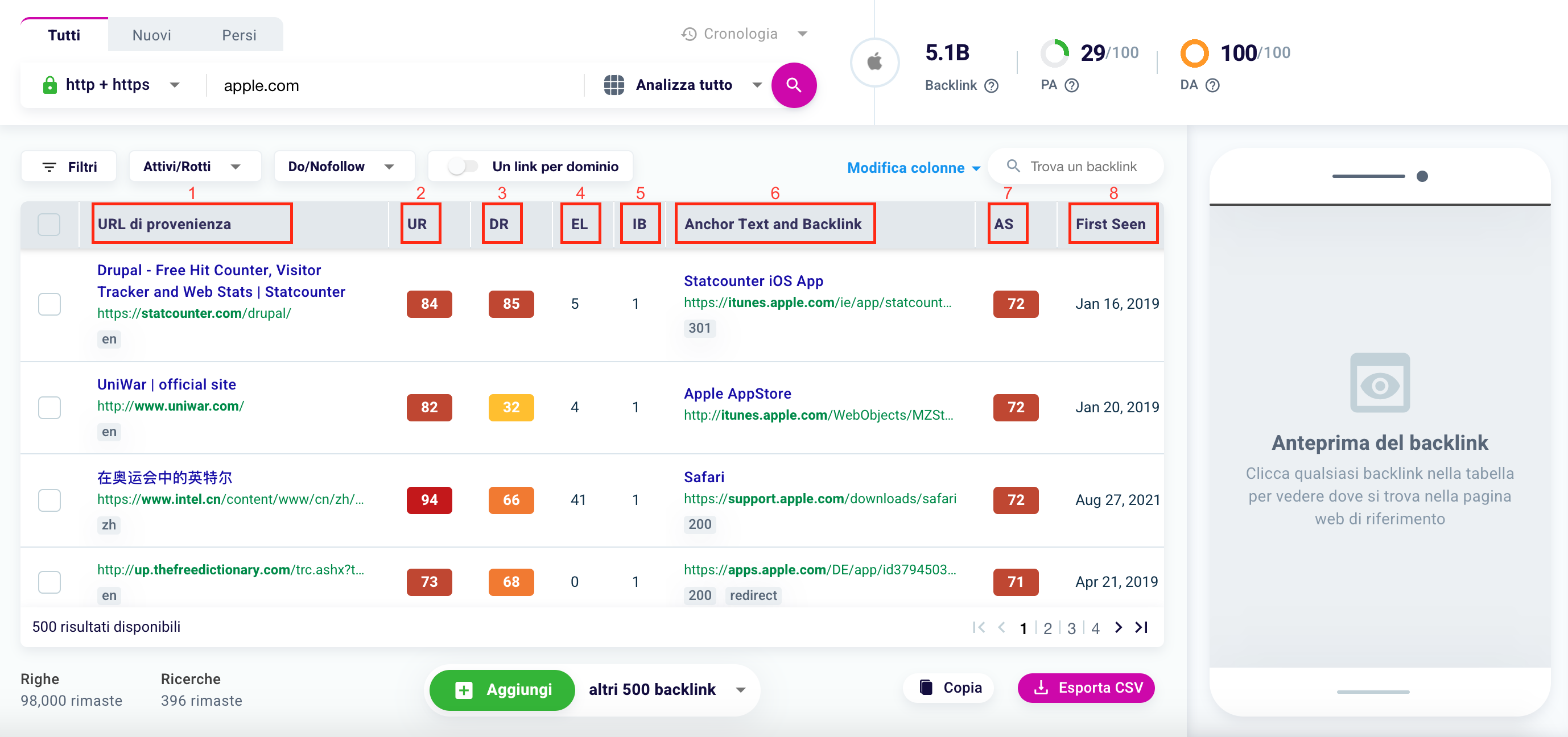Toggle the select-all header checkbox
The height and width of the screenshot is (737, 1568).
tap(49, 225)
